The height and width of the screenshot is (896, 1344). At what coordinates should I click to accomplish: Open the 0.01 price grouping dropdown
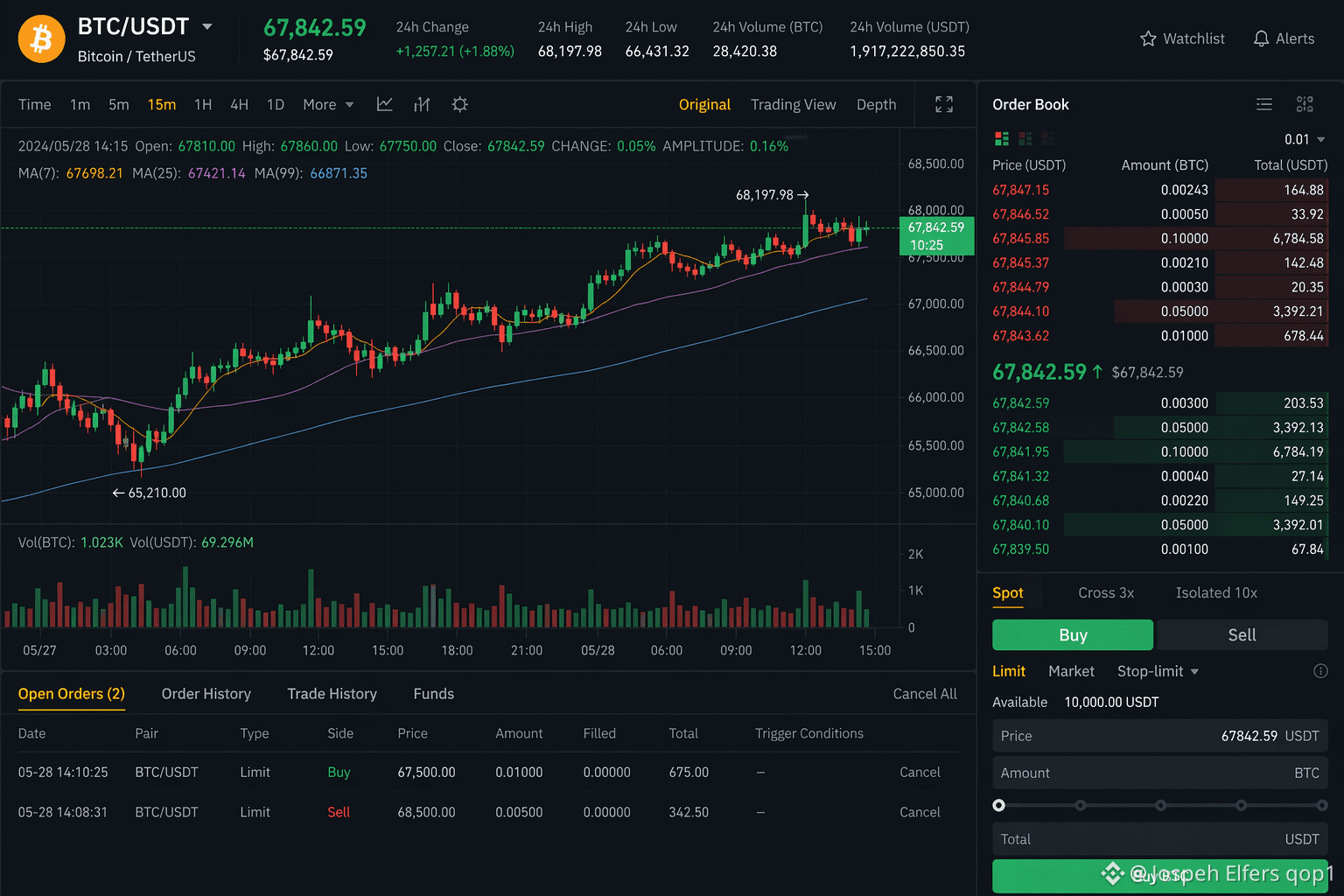coord(1305,139)
